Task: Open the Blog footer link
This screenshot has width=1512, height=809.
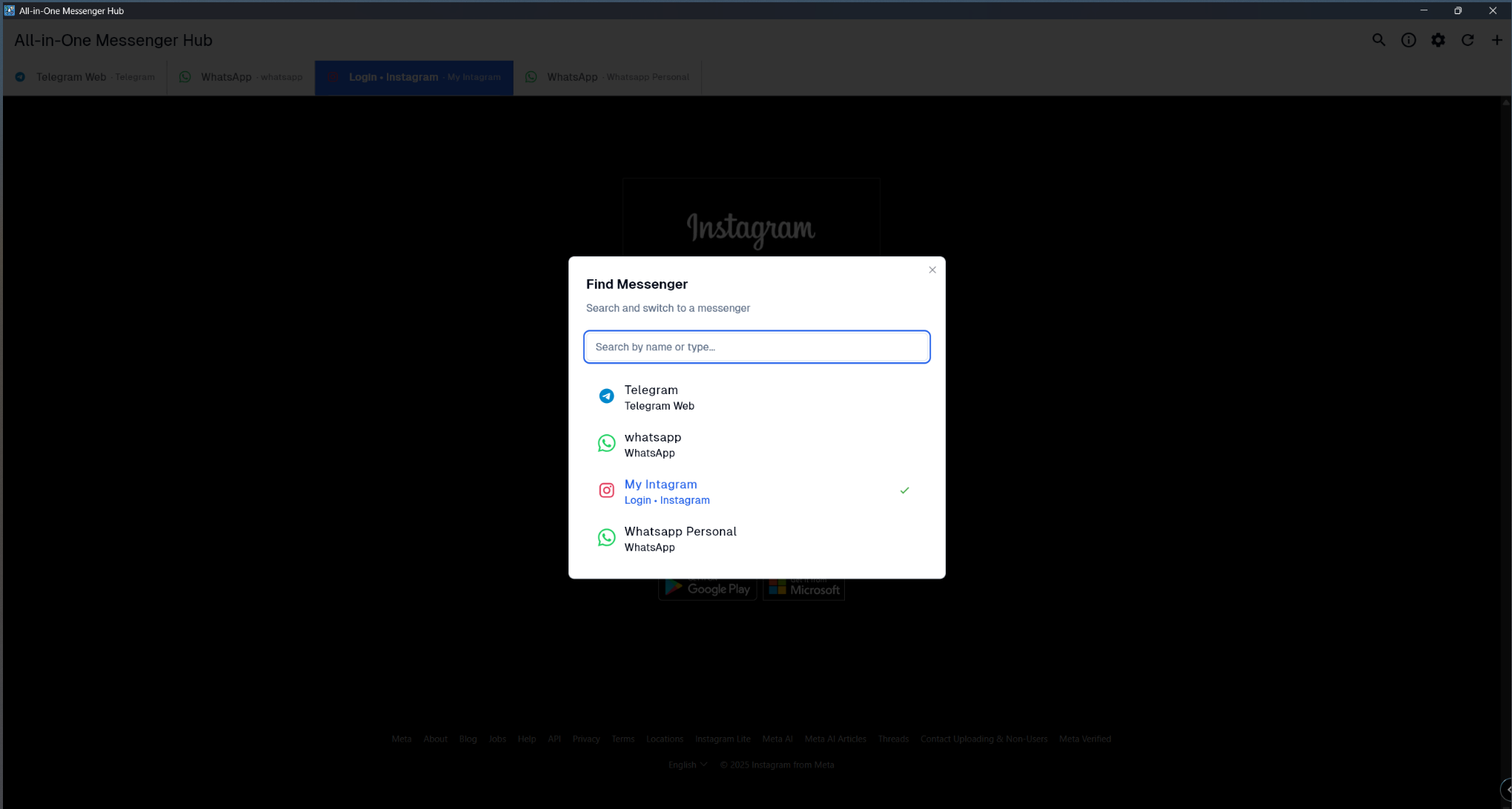Action: (468, 739)
